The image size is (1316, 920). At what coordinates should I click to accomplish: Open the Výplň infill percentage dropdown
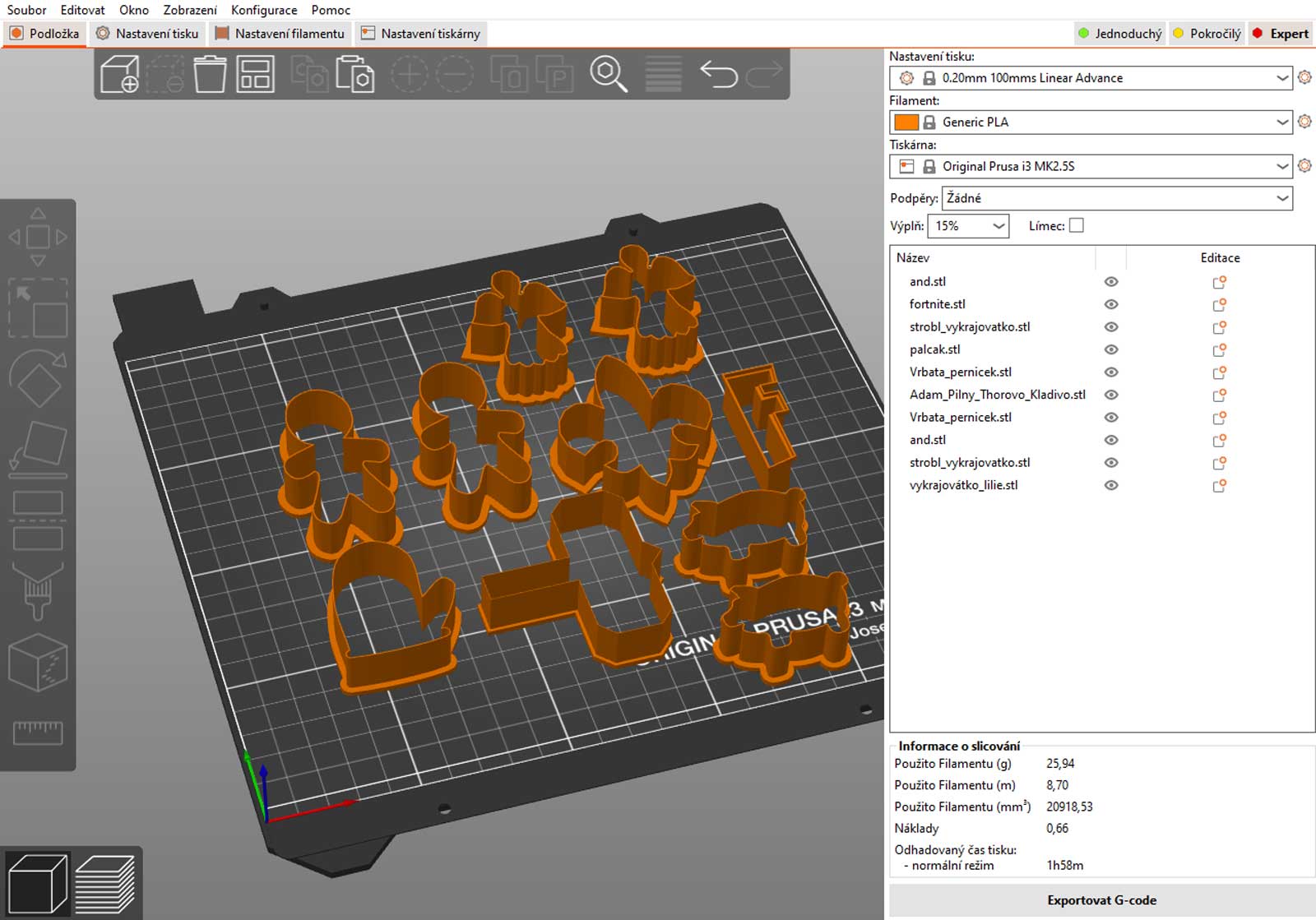click(x=998, y=226)
